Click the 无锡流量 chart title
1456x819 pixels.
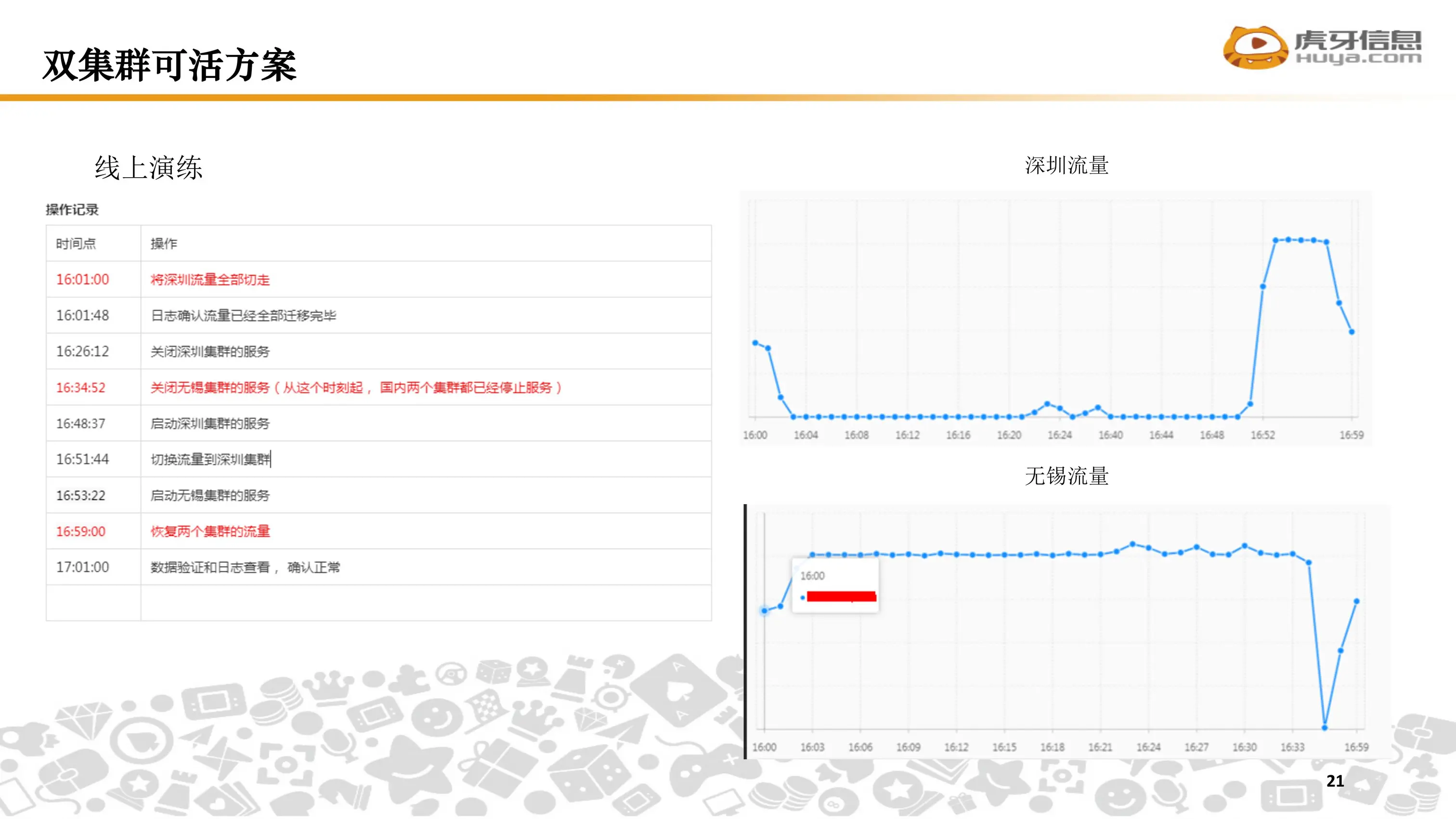coord(1066,476)
